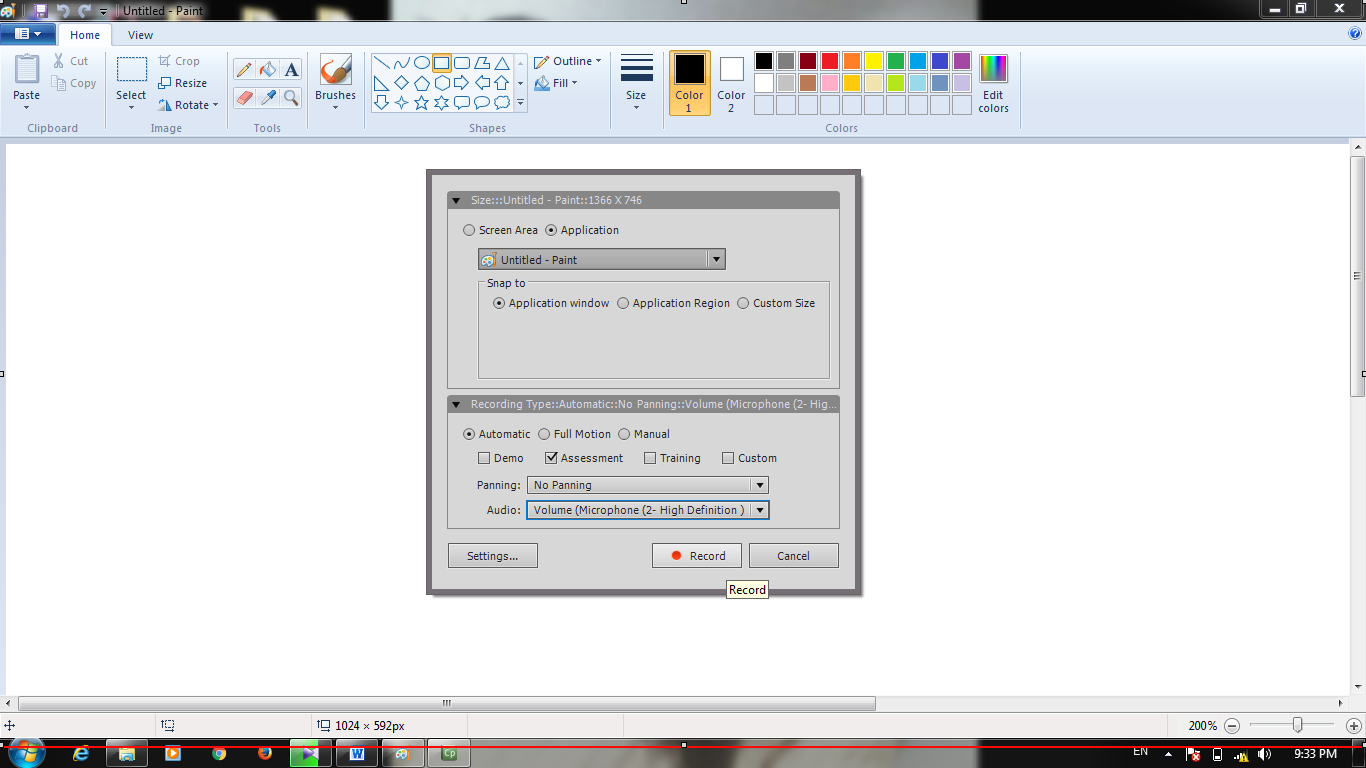Select the Color 1 button
This screenshot has height=768, width=1366.
(690, 83)
